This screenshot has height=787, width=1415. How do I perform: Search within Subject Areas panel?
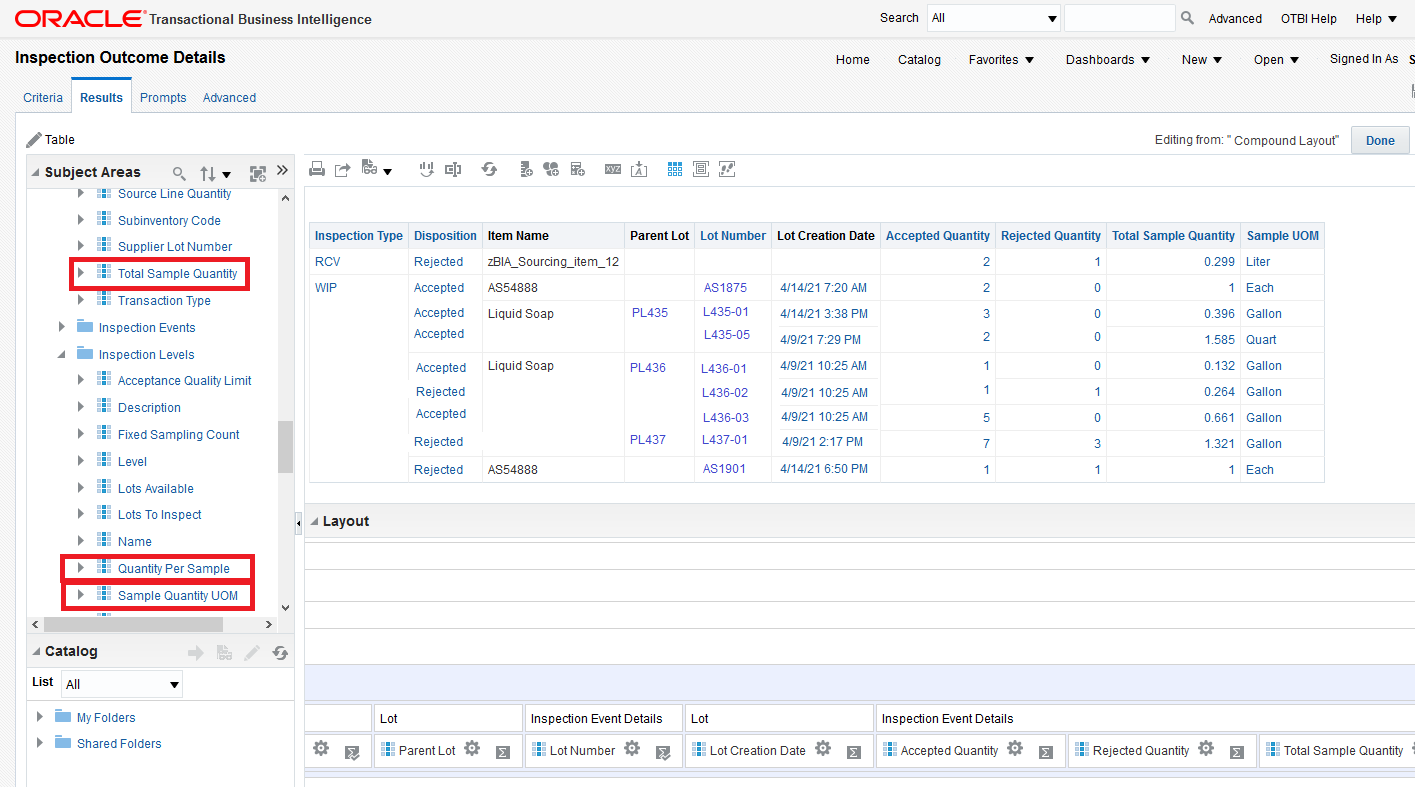click(x=180, y=173)
